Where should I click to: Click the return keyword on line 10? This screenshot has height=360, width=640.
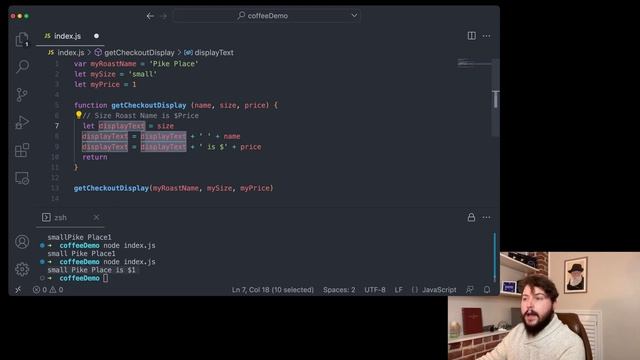click(95, 157)
